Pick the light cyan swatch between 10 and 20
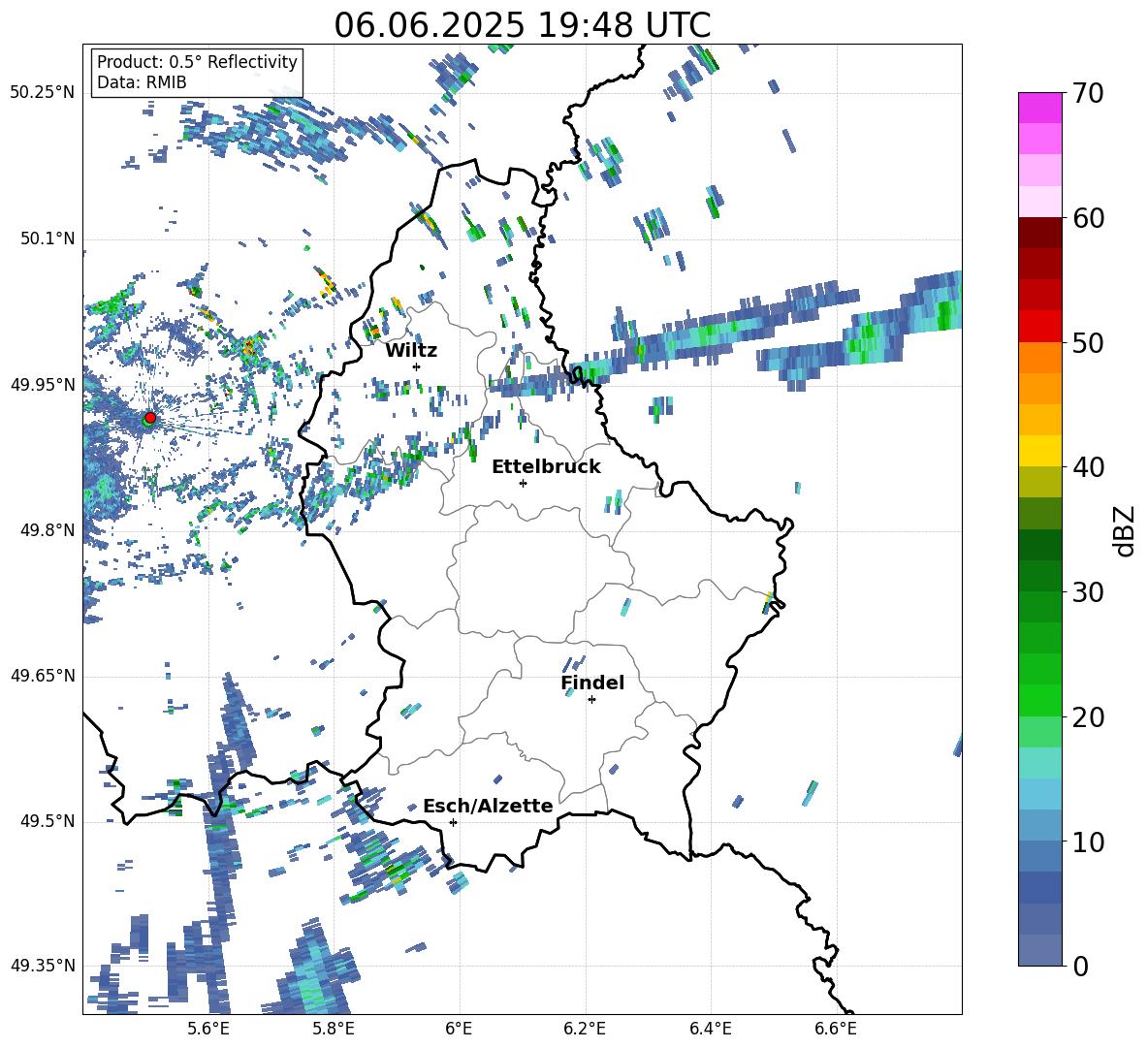The height and width of the screenshot is (1048, 1148). tap(1040, 763)
